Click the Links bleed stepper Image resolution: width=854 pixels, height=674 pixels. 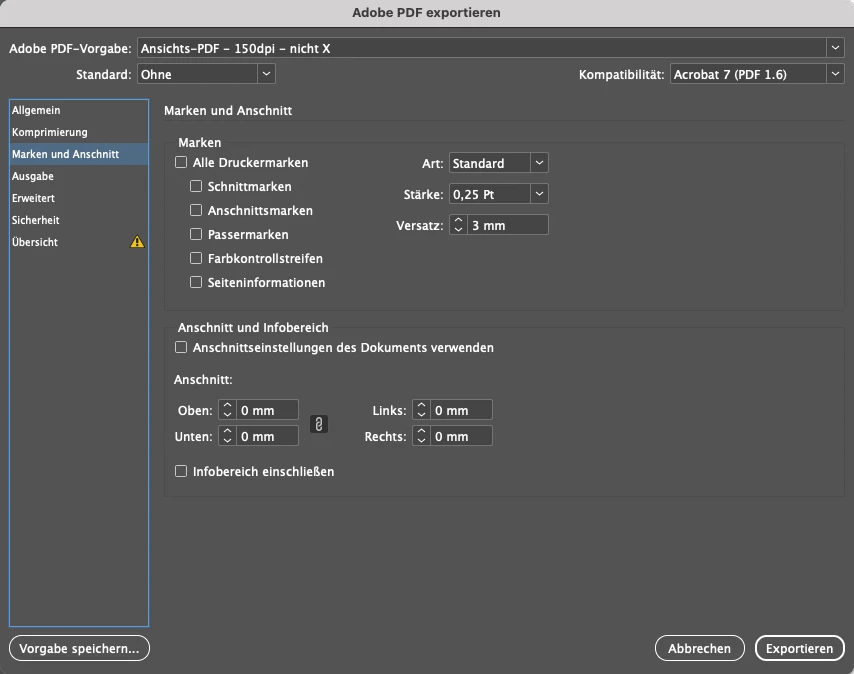coord(421,410)
